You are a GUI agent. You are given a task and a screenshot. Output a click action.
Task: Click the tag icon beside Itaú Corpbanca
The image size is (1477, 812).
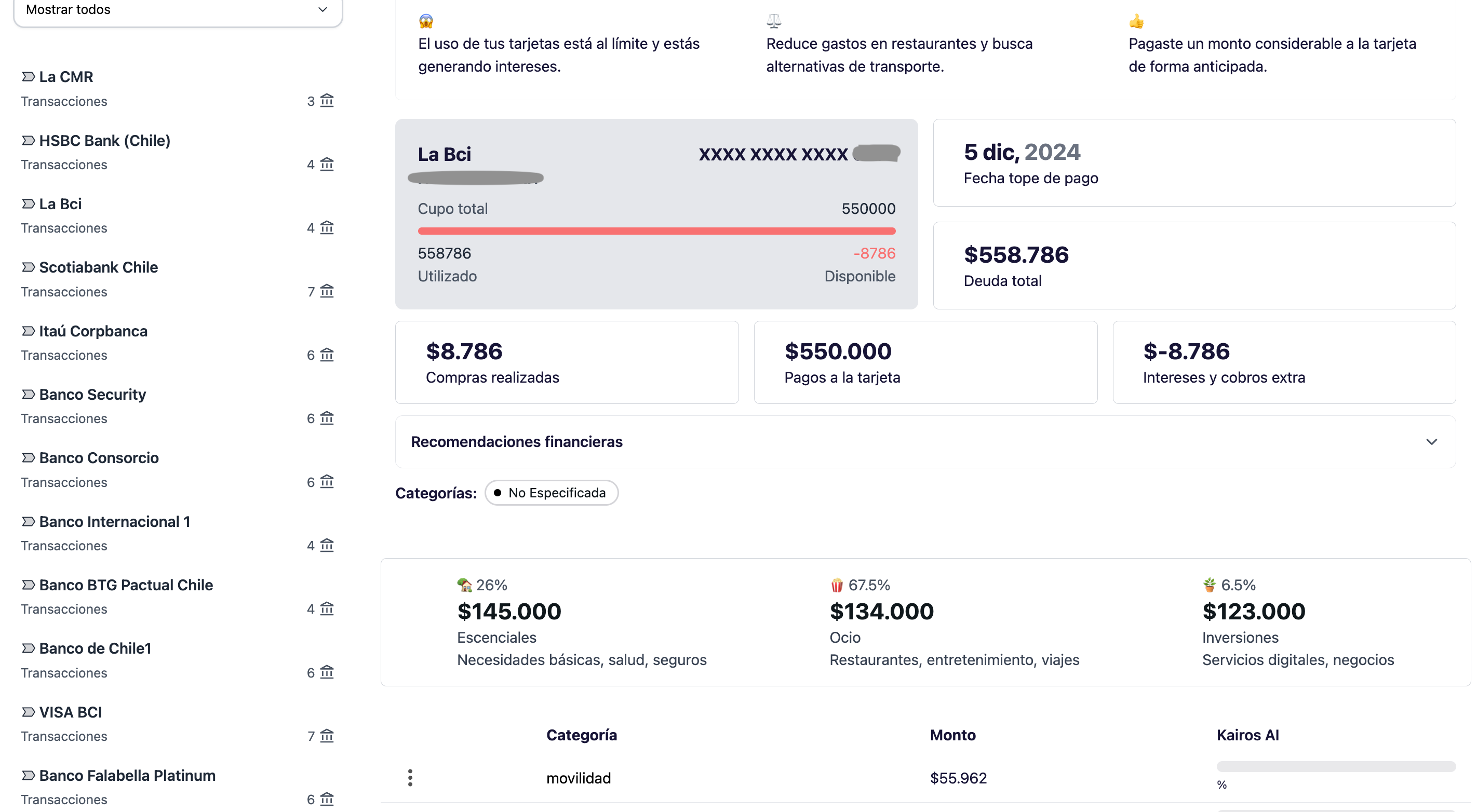coord(28,331)
